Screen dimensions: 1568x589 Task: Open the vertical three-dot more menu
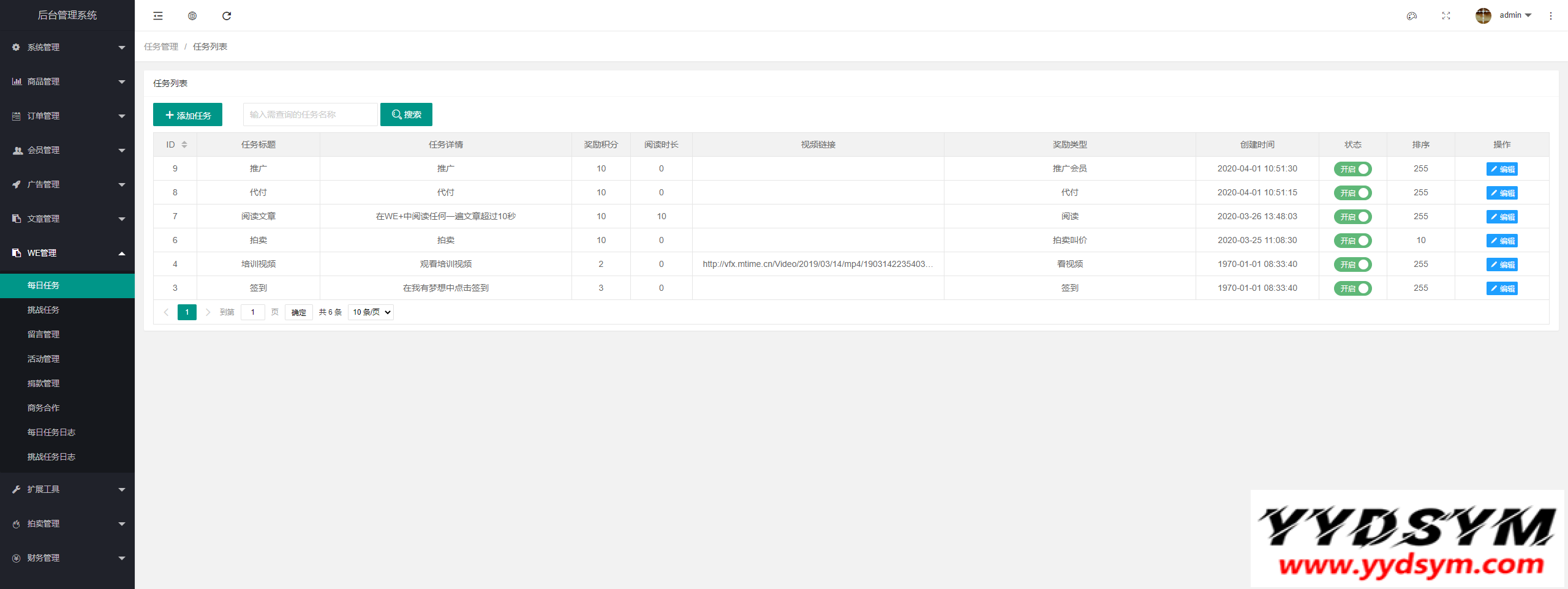(1551, 16)
